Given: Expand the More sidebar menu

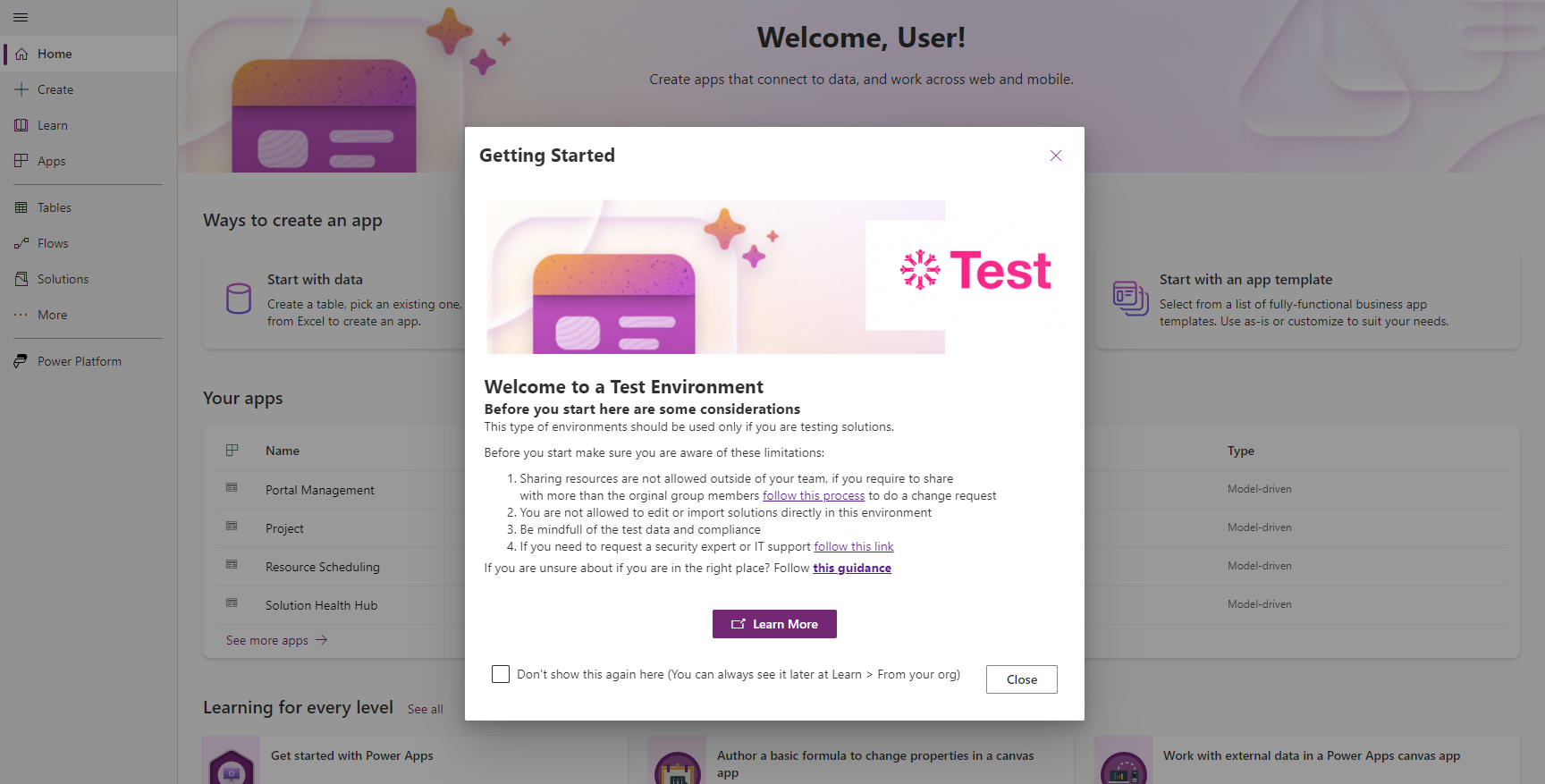Looking at the screenshot, I should coord(89,315).
